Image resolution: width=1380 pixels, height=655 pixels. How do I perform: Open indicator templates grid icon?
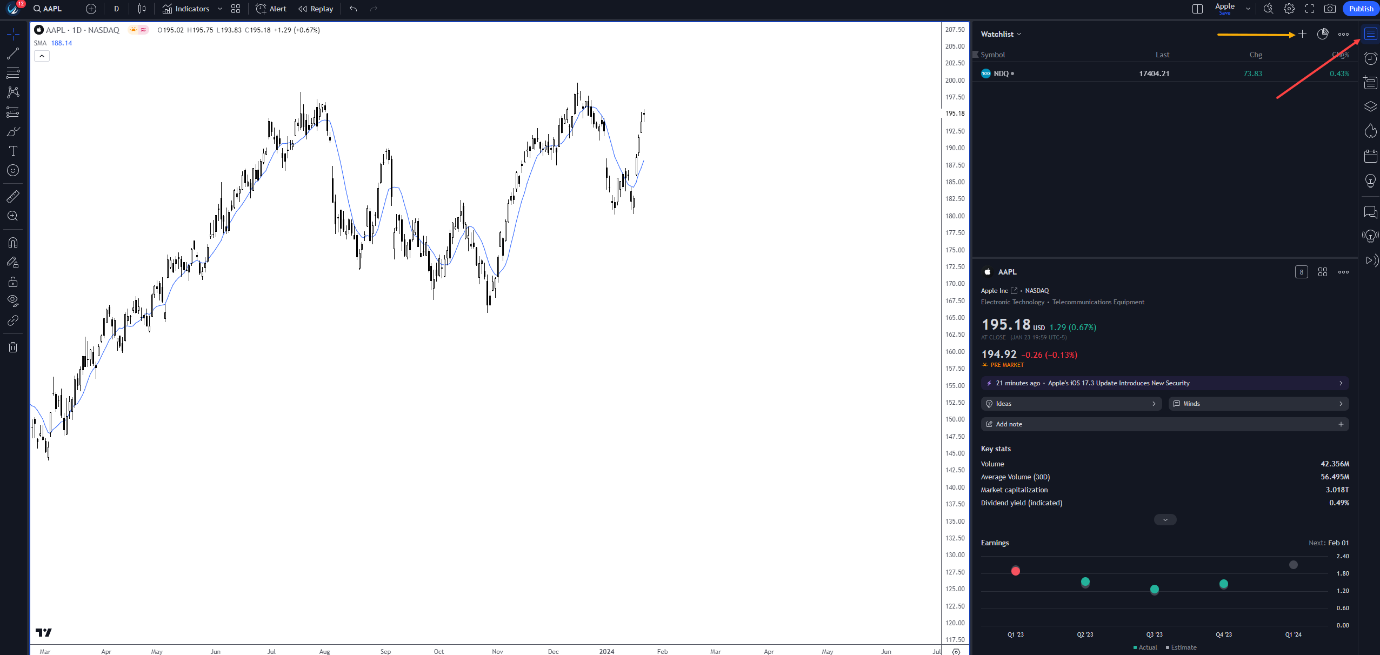pos(236,8)
